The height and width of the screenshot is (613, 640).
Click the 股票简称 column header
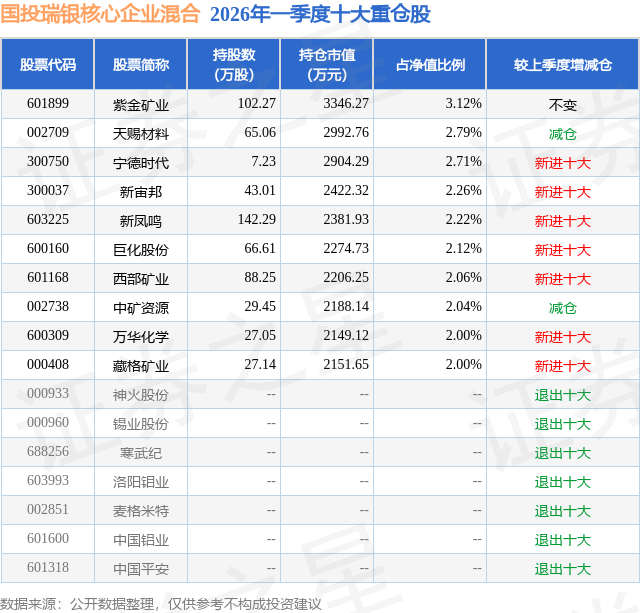click(x=141, y=64)
